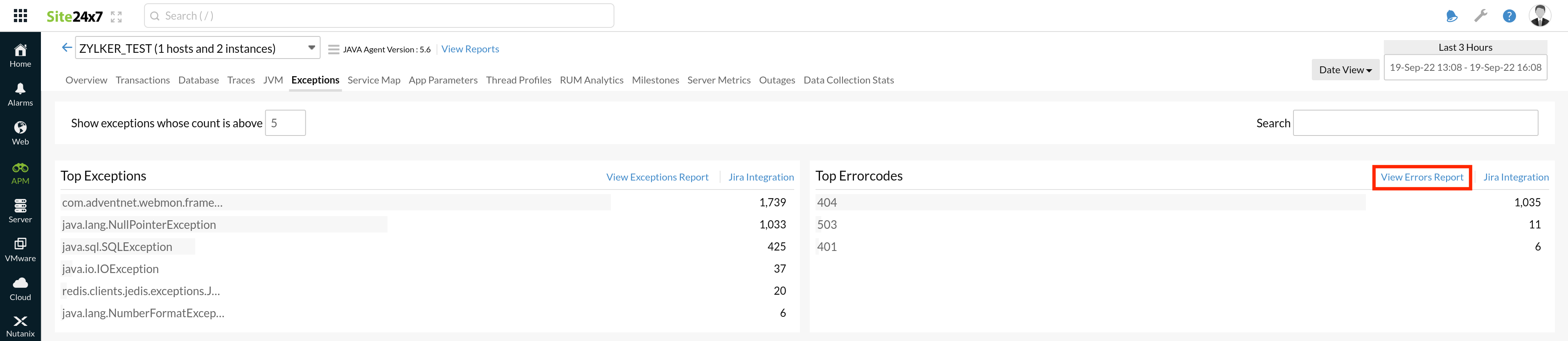Open the VMware sidebar icon
Viewport: 1568px width, 341px height.
coord(20,244)
